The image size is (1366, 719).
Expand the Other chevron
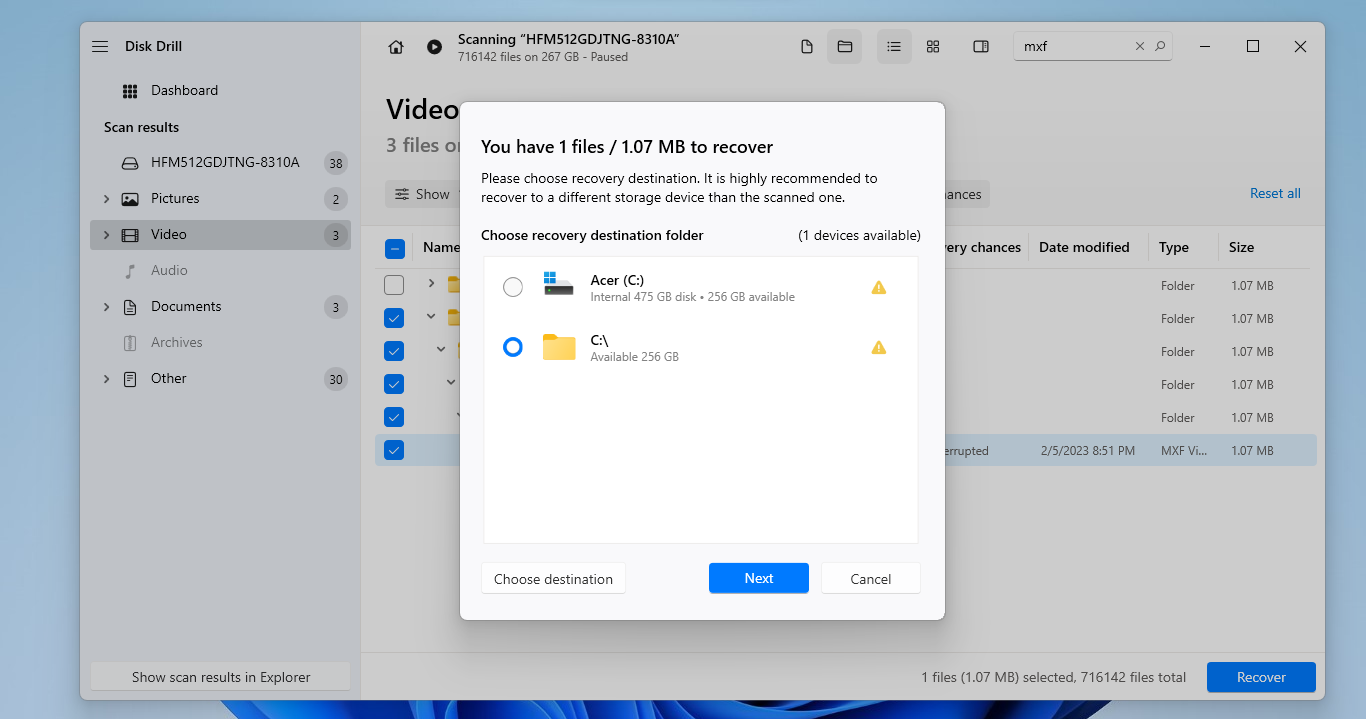click(106, 379)
